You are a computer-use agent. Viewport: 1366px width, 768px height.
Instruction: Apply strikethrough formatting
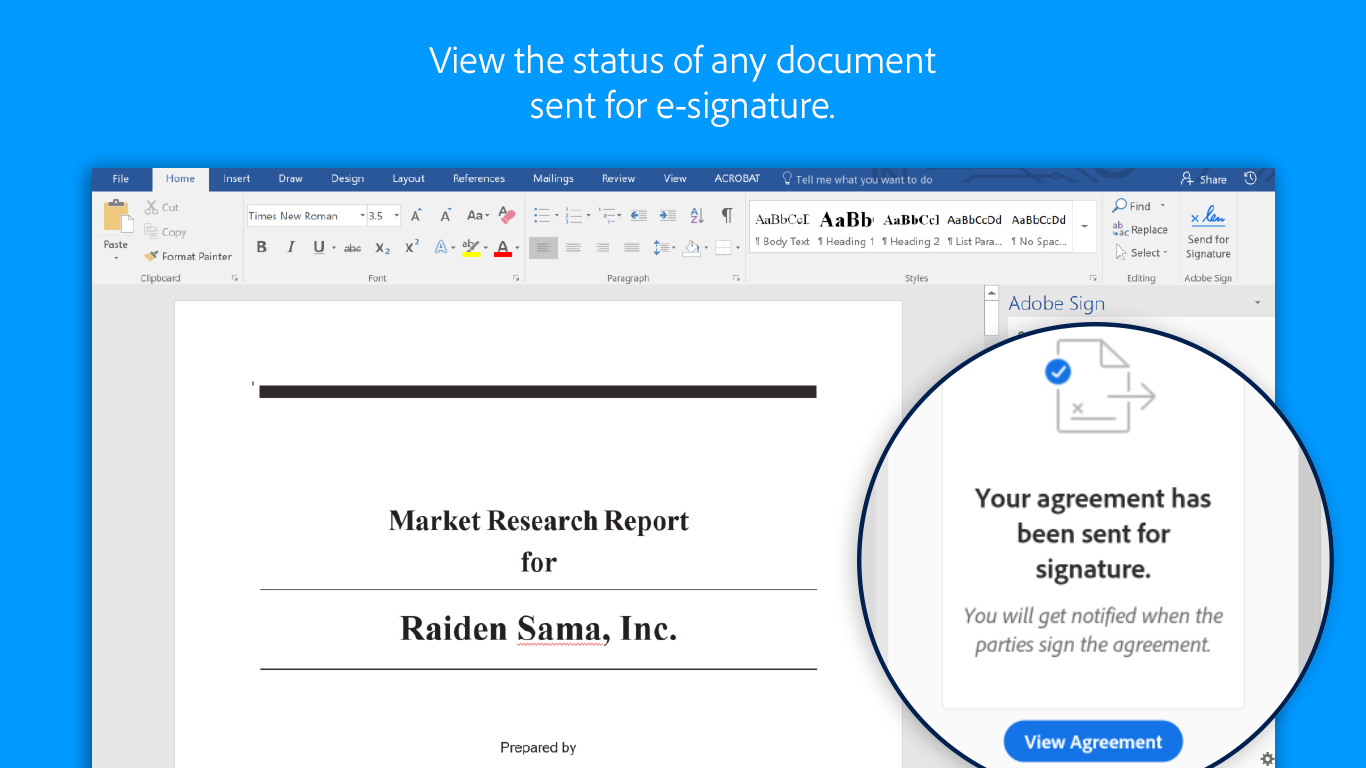click(352, 247)
